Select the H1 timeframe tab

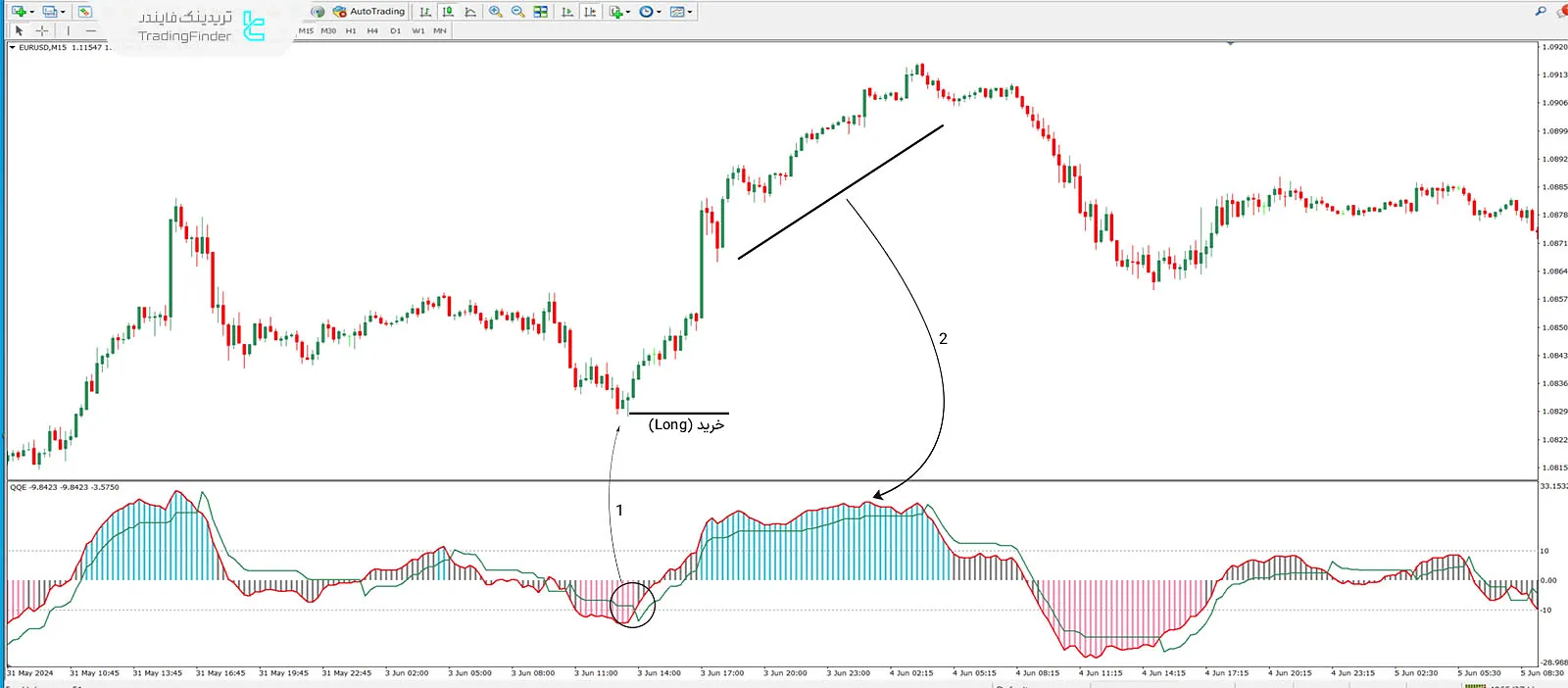pyautogui.click(x=351, y=31)
